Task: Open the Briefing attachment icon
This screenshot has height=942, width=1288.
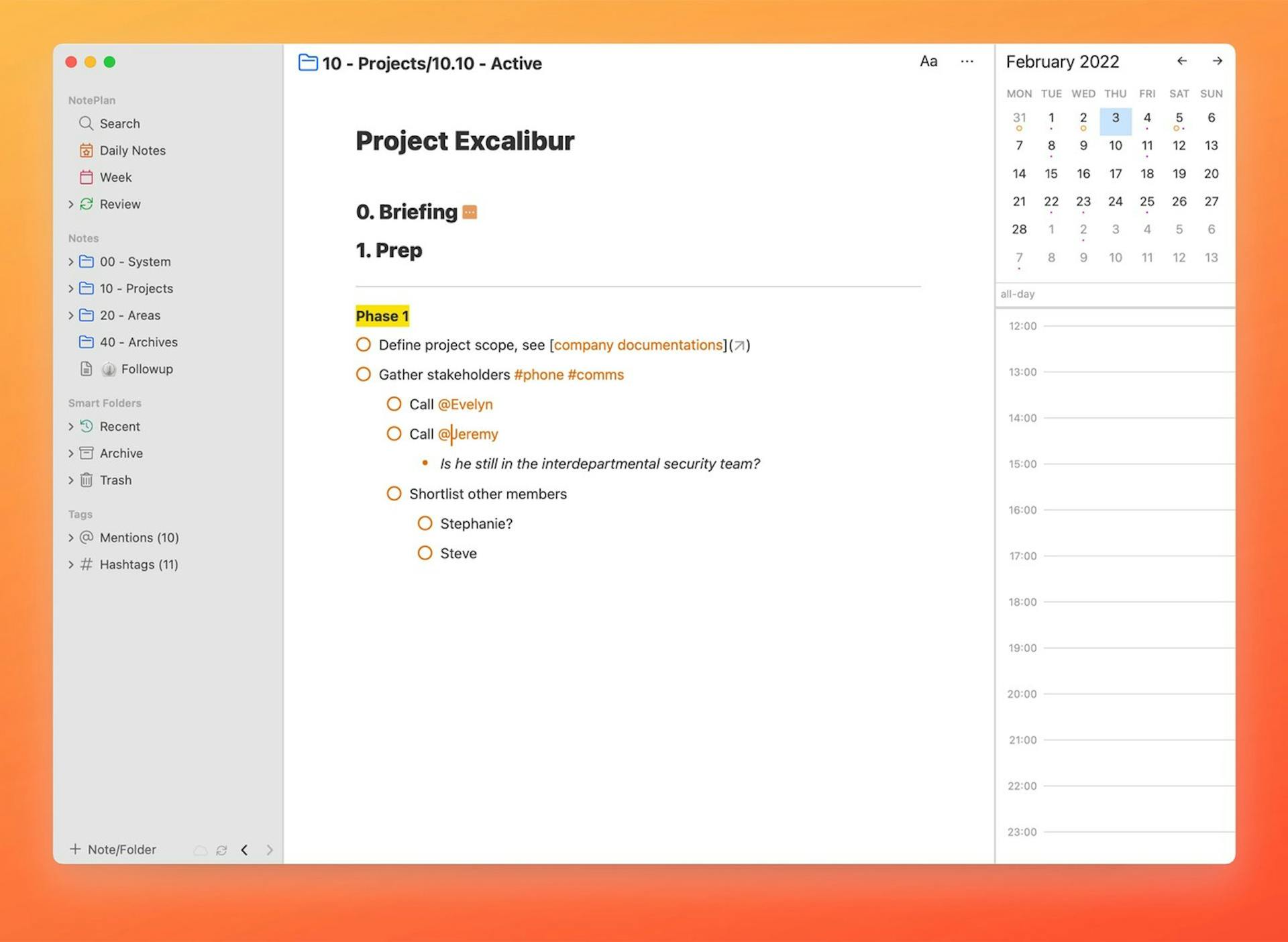Action: pyautogui.click(x=470, y=211)
